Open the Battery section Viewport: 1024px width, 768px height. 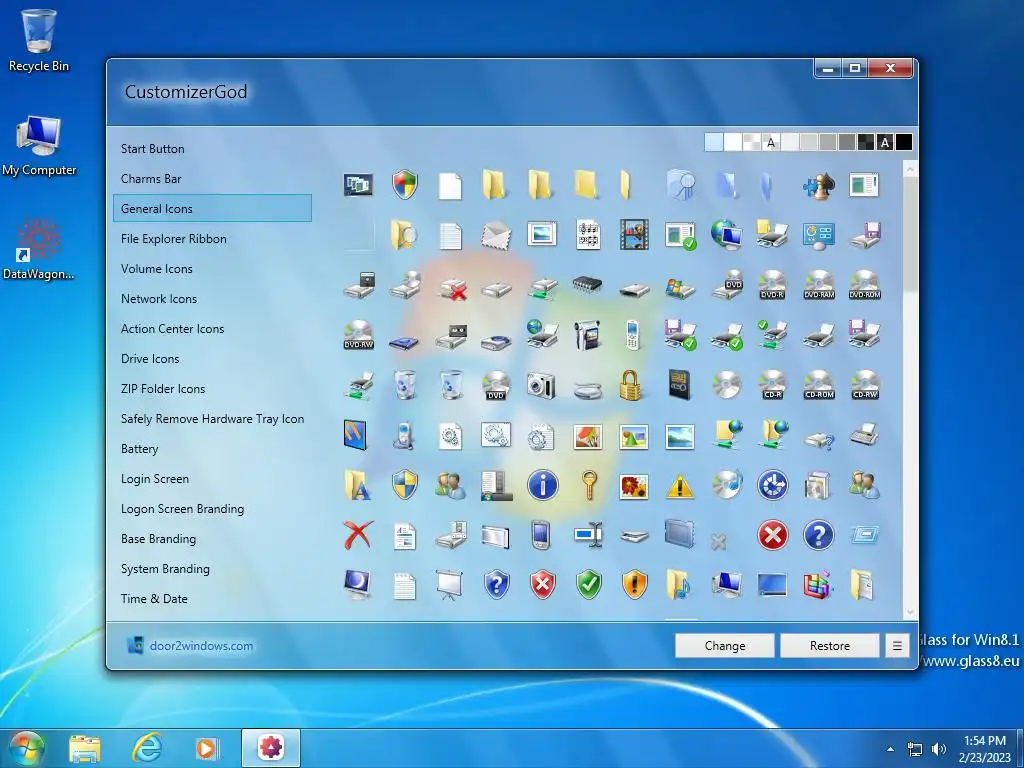point(139,449)
